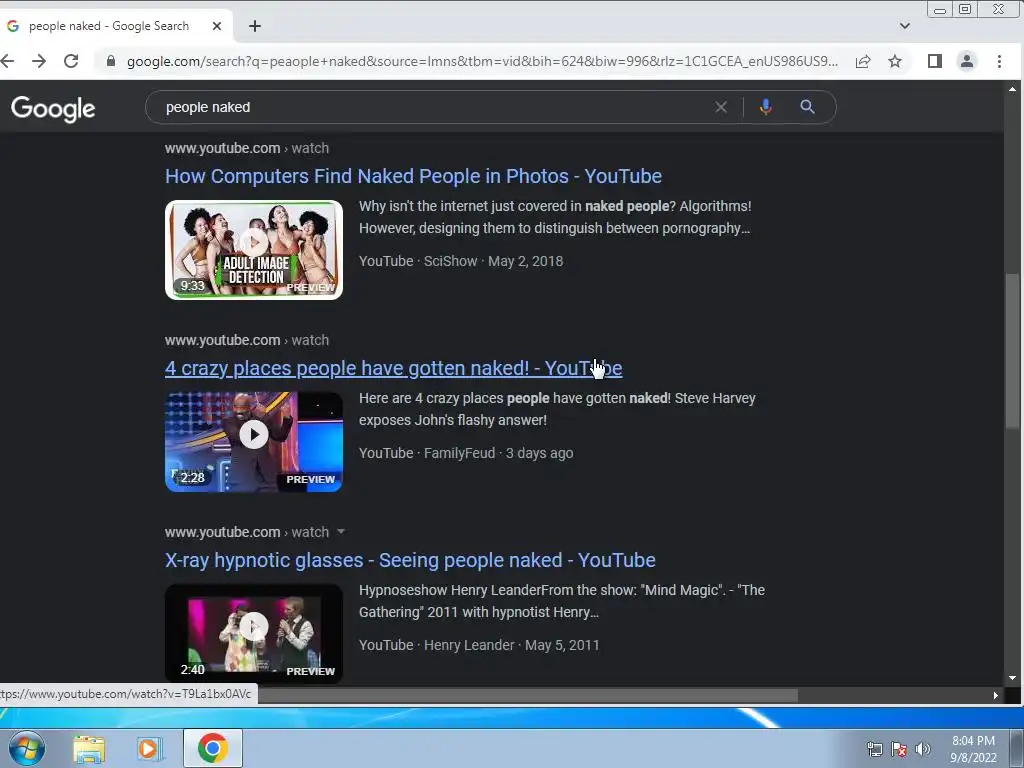Screen dimensions: 1024x768
Task: Click inside the Google search input field
Action: (x=431, y=107)
